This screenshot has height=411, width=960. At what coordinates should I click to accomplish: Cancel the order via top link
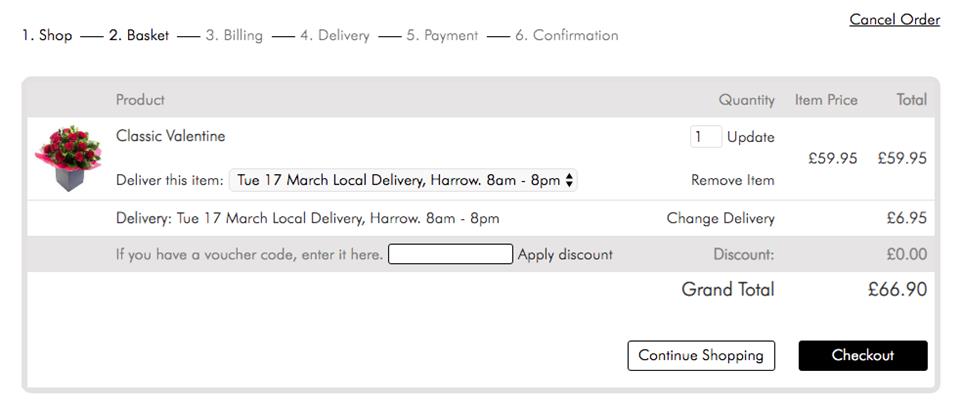coord(894,20)
